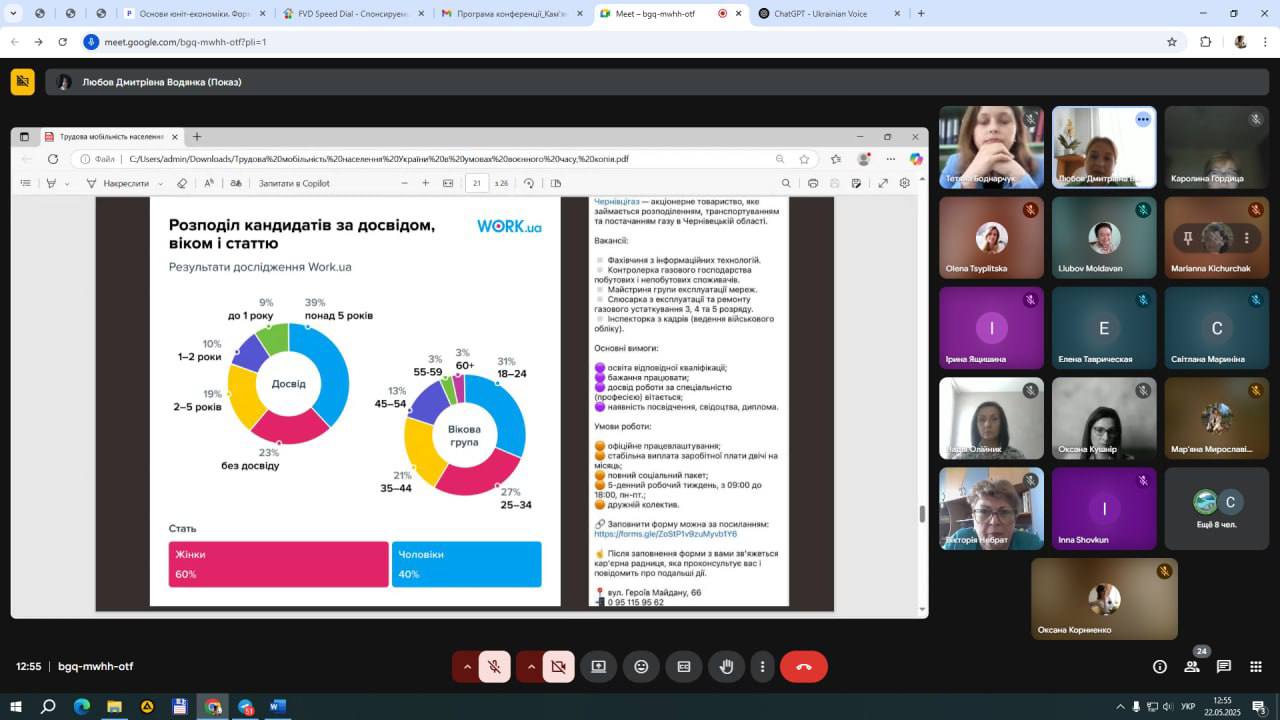Open video settings chevron beside camera
This screenshot has width=1280, height=720.
click(x=530, y=666)
